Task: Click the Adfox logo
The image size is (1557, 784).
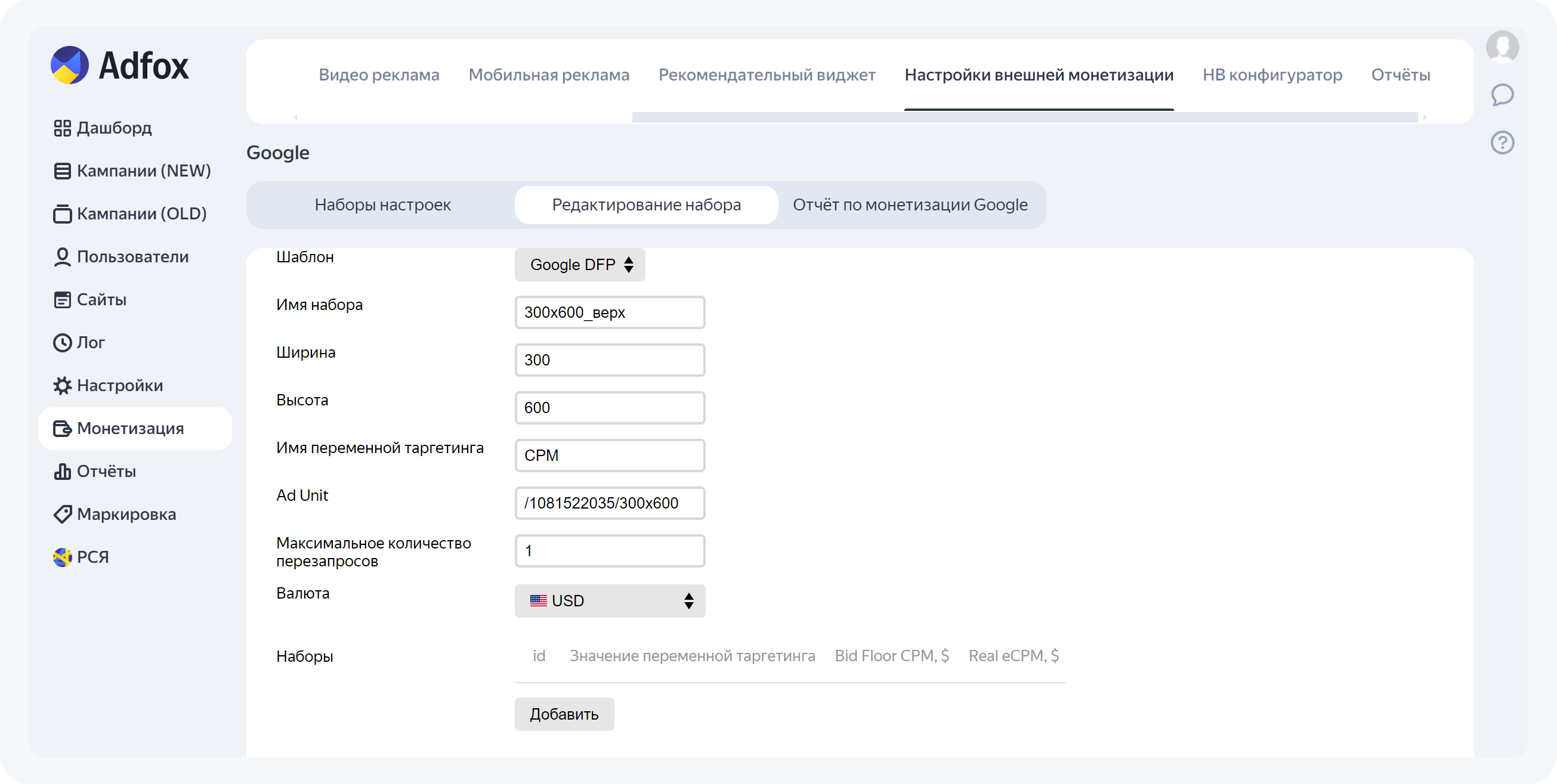Action: (120, 65)
